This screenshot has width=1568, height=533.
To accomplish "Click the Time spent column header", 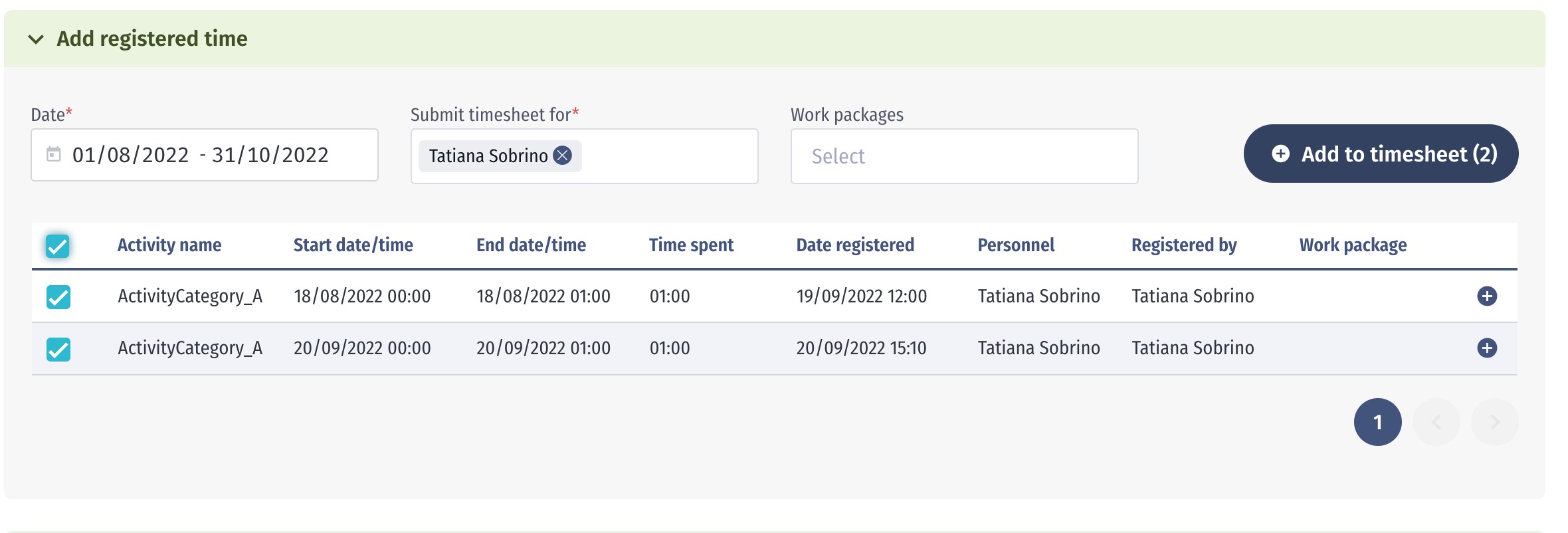I will [x=691, y=245].
